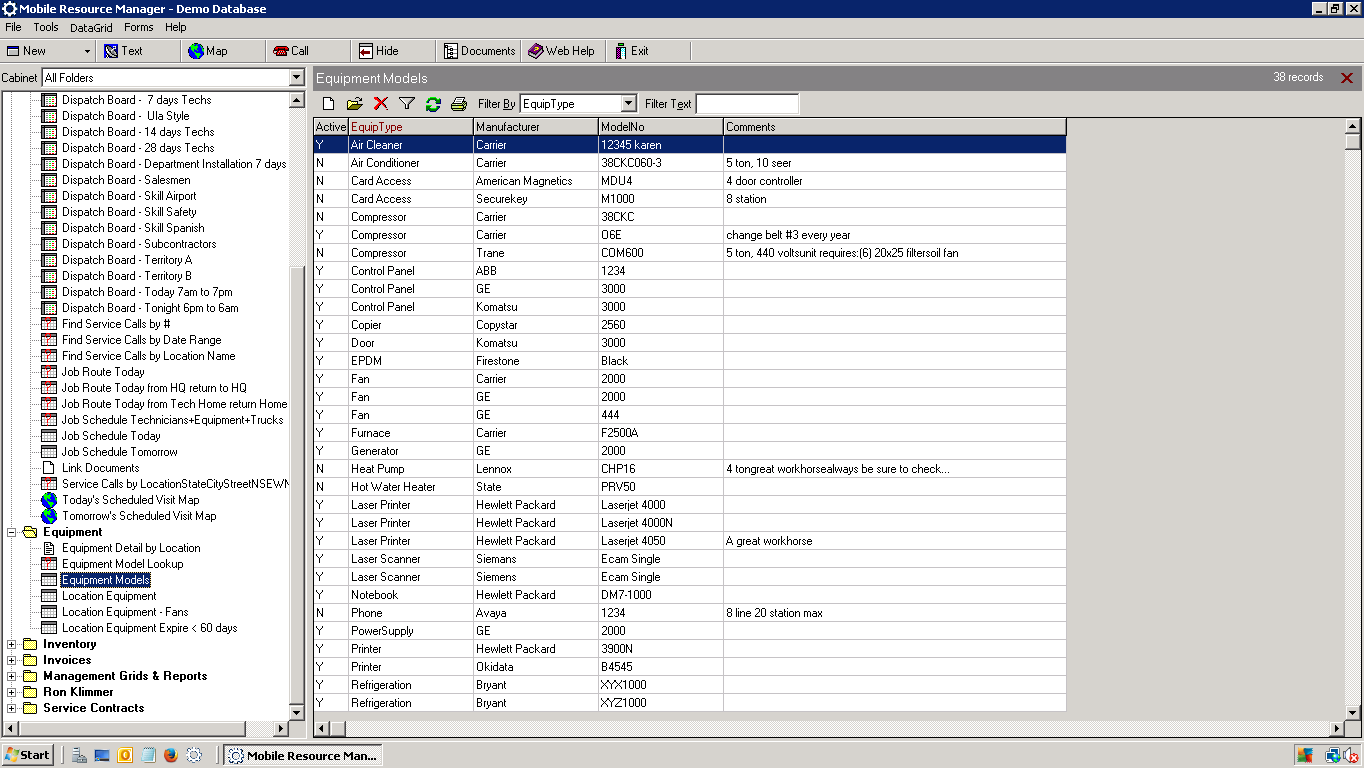
Task: Open Link Documents tree item
Action: pos(100,468)
